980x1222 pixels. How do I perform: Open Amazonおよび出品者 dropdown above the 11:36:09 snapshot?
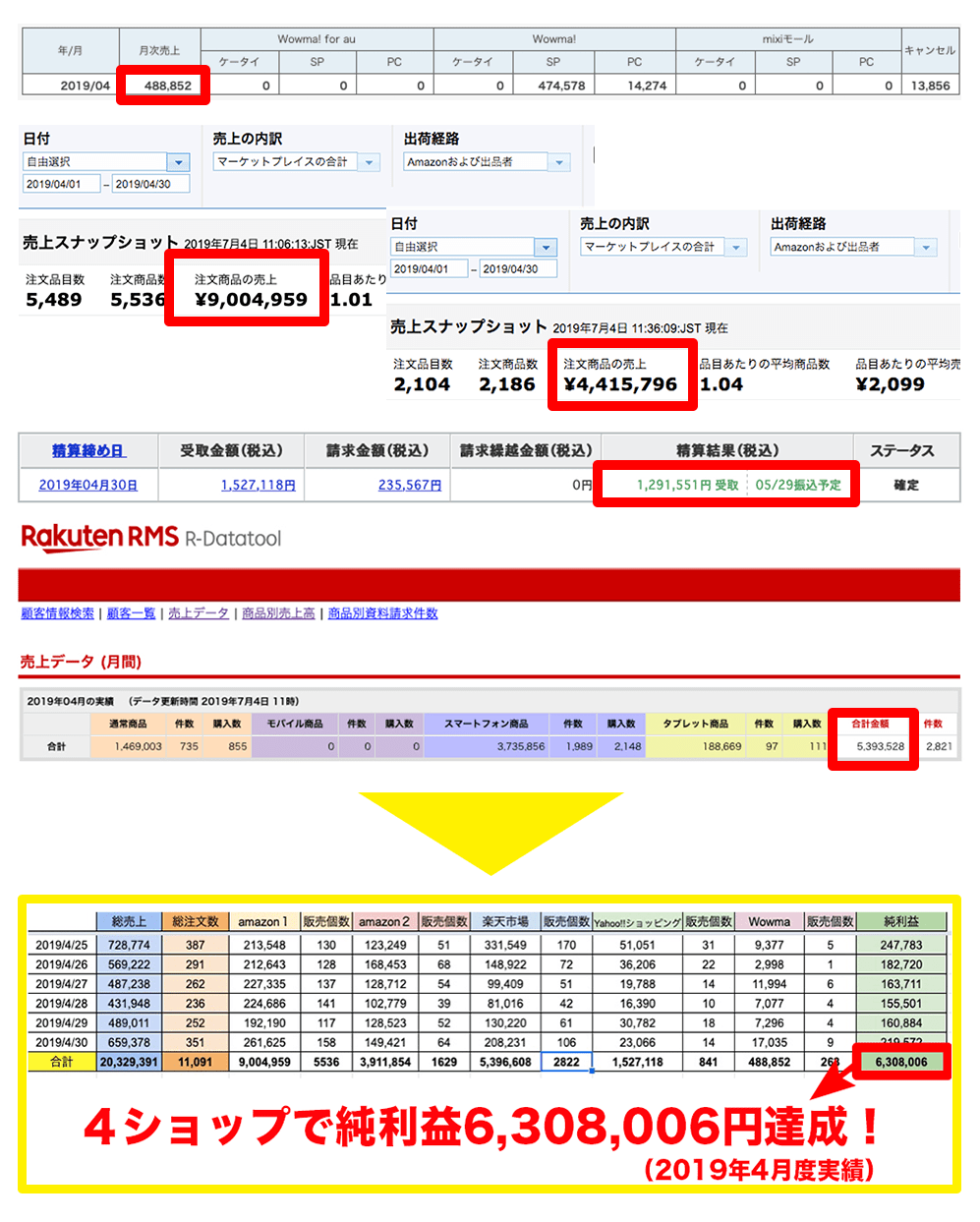(x=853, y=247)
